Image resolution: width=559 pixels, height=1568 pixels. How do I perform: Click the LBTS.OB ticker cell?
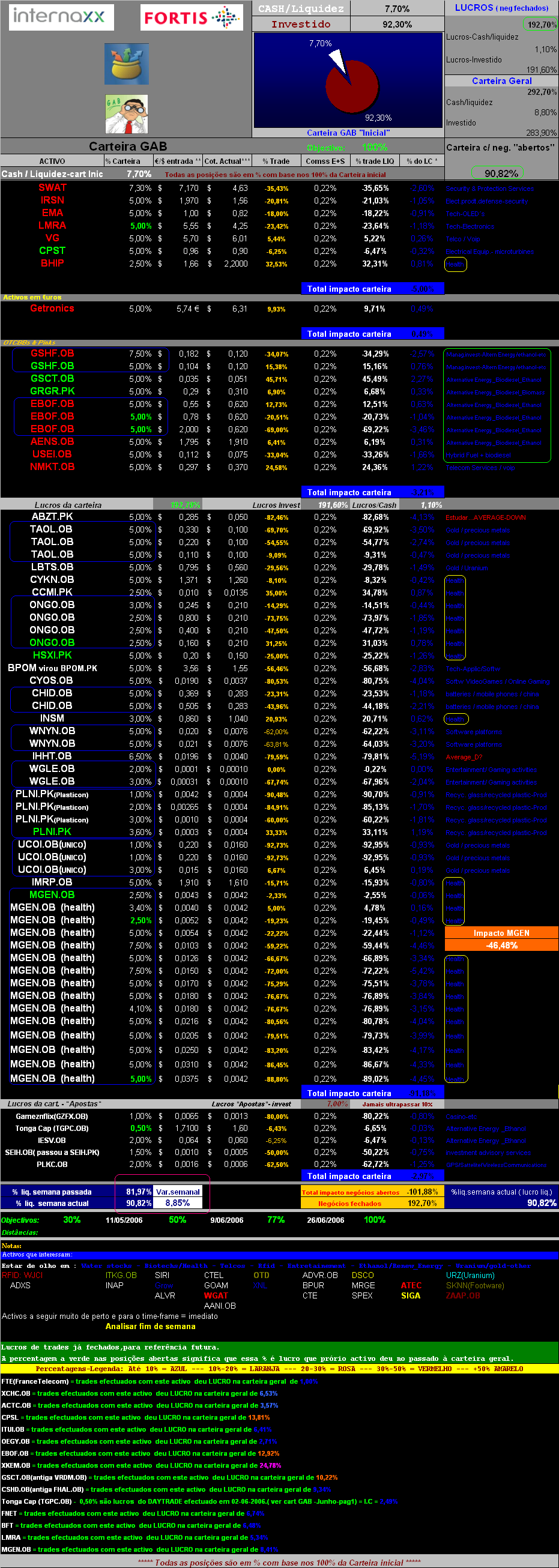pyautogui.click(x=52, y=567)
